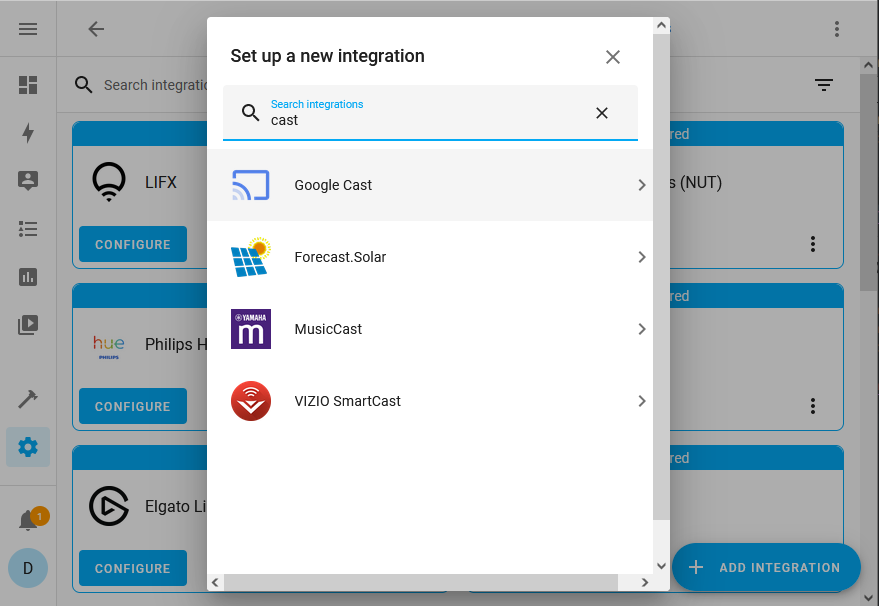Click the Forecast.Solar panel icon
This screenshot has width=879, height=606.
pos(251,257)
